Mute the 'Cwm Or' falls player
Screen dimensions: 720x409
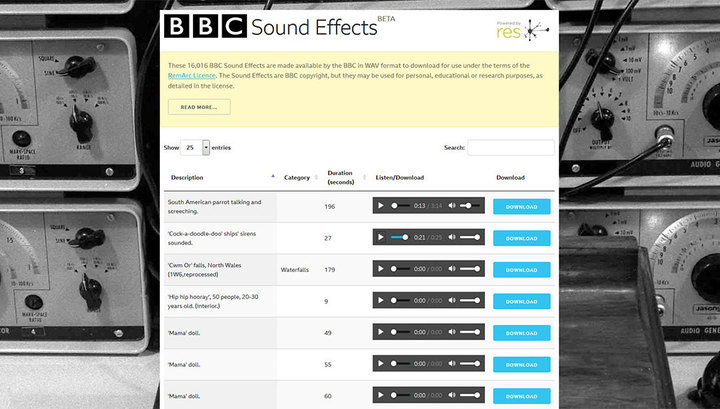pos(452,269)
